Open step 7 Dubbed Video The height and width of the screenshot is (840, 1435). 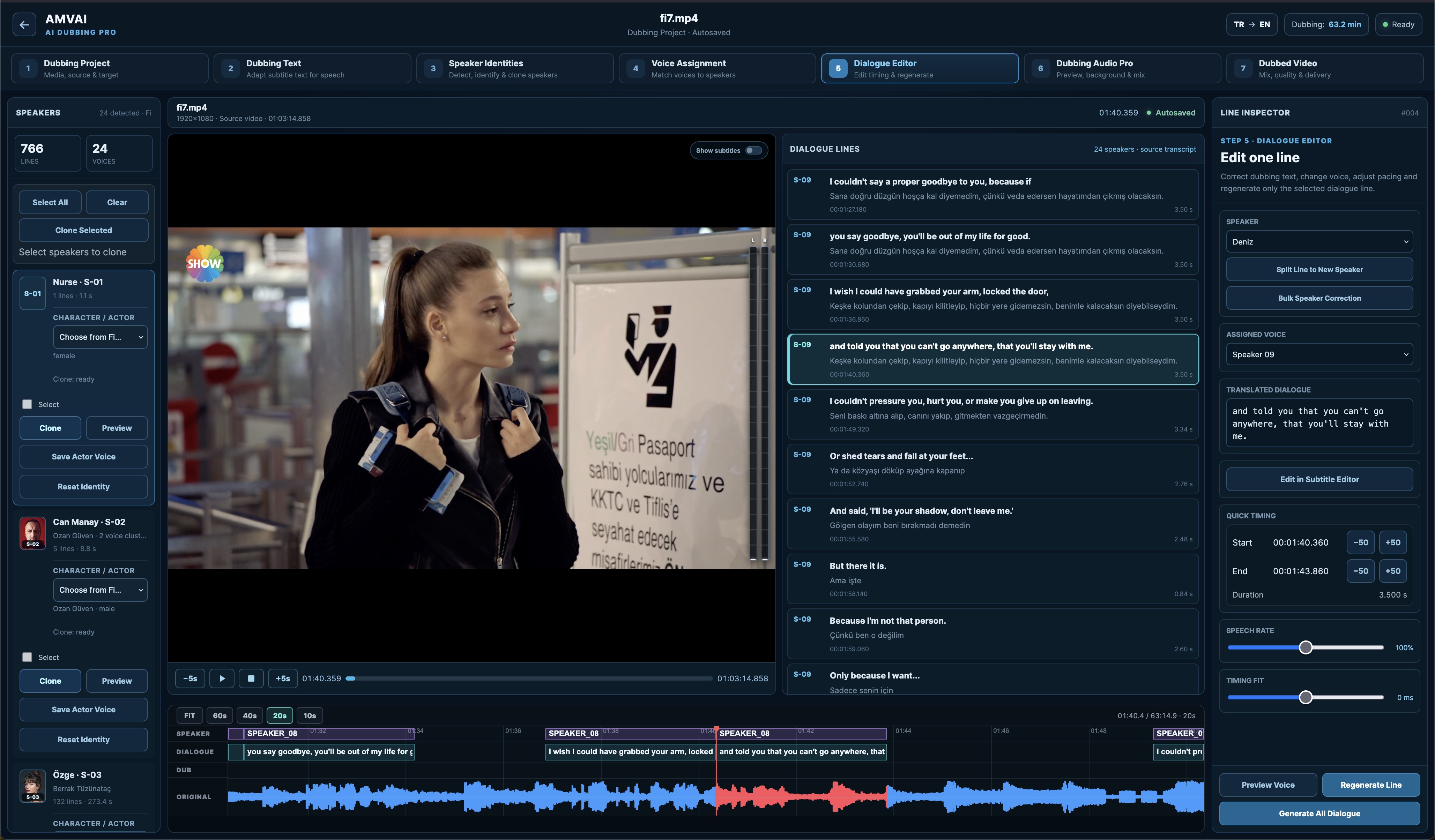[1325, 68]
